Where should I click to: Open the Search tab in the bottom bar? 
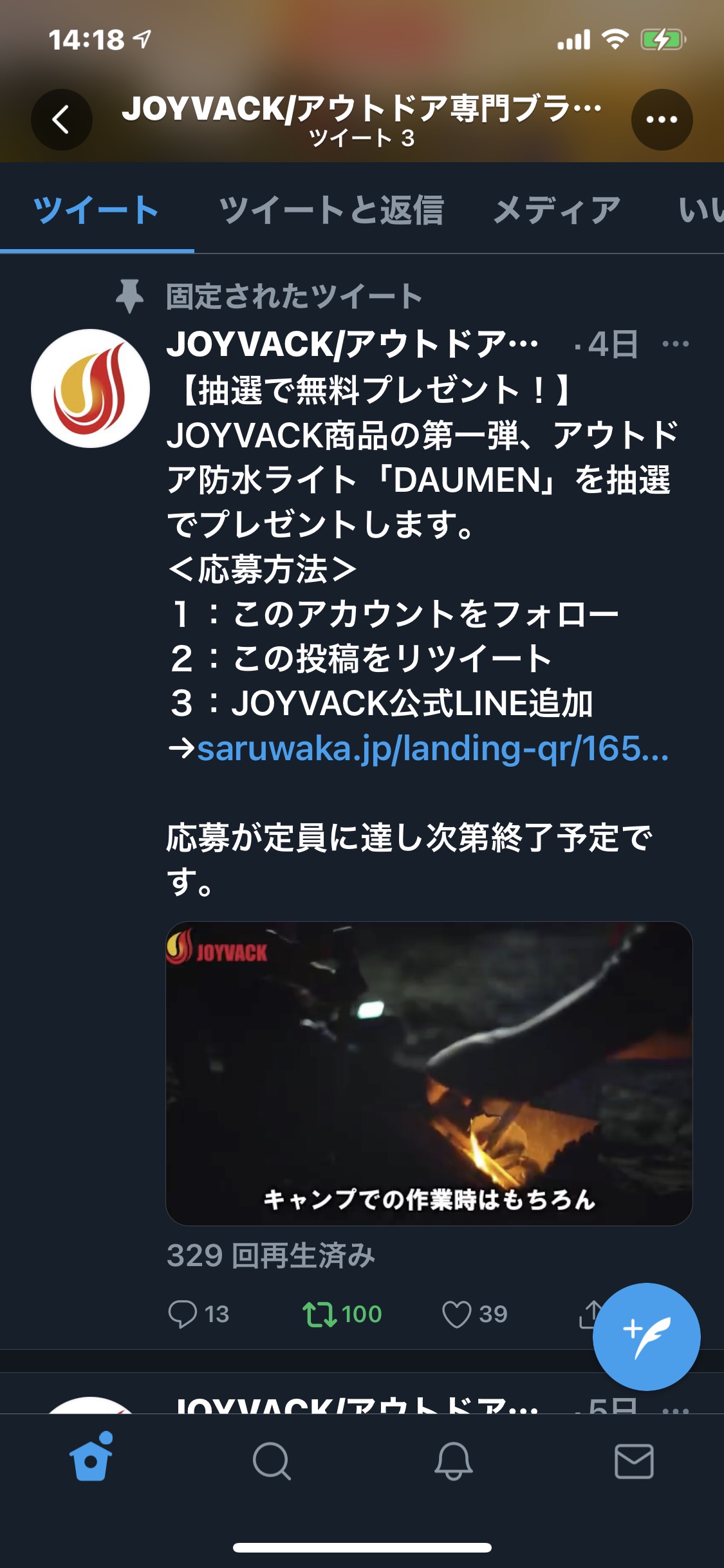tap(272, 1461)
